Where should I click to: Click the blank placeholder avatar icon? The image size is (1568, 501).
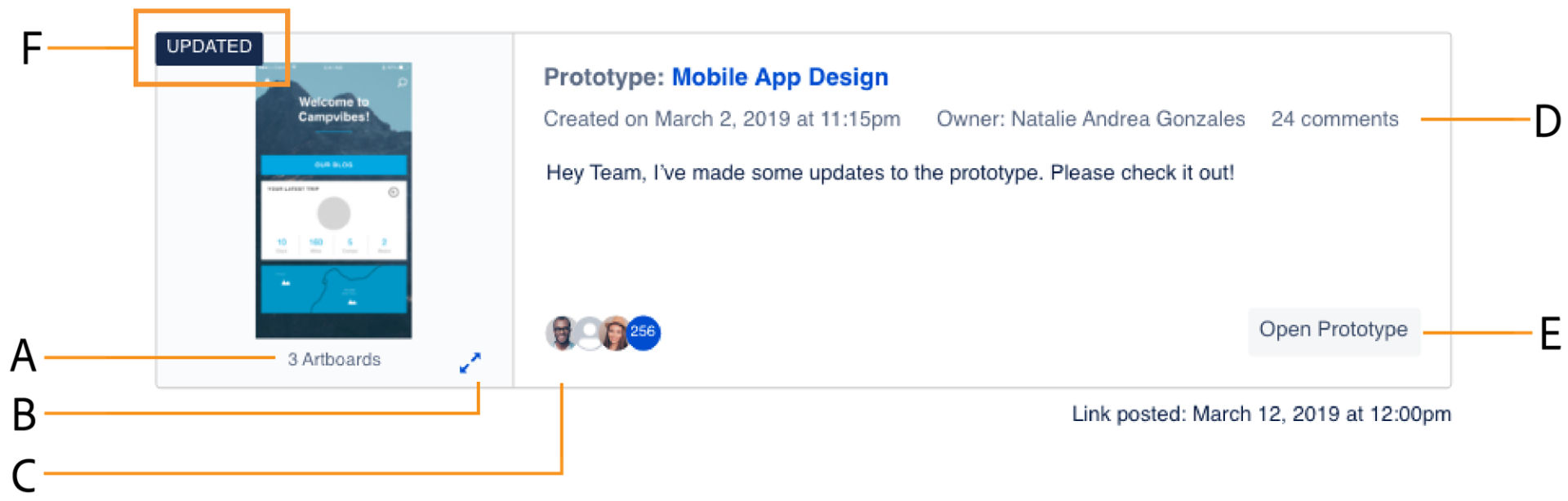point(590,333)
